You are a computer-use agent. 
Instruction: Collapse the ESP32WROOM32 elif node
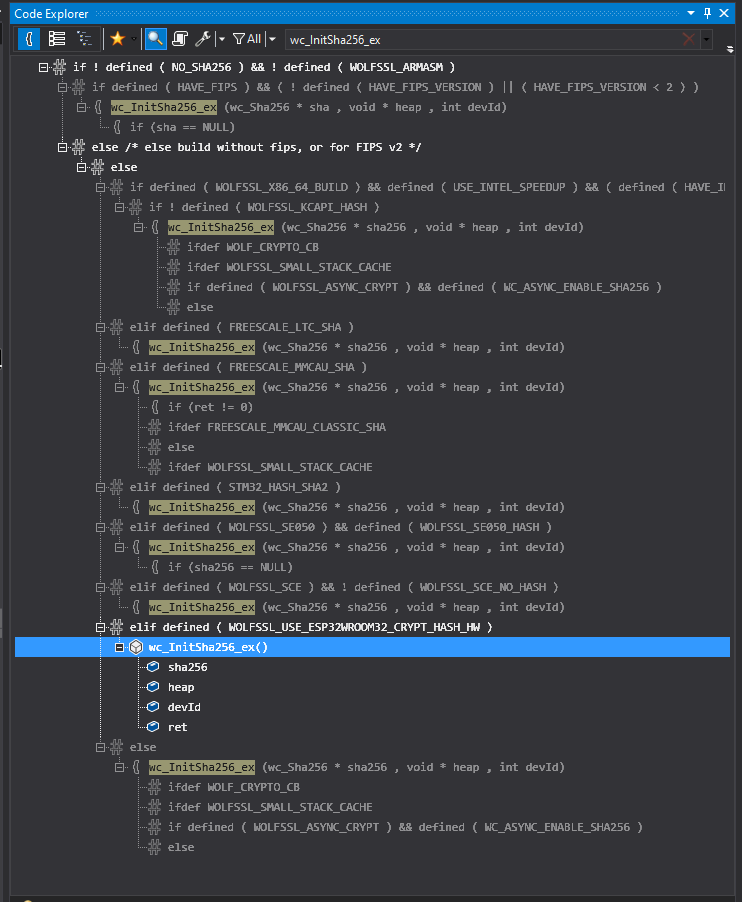(100, 628)
